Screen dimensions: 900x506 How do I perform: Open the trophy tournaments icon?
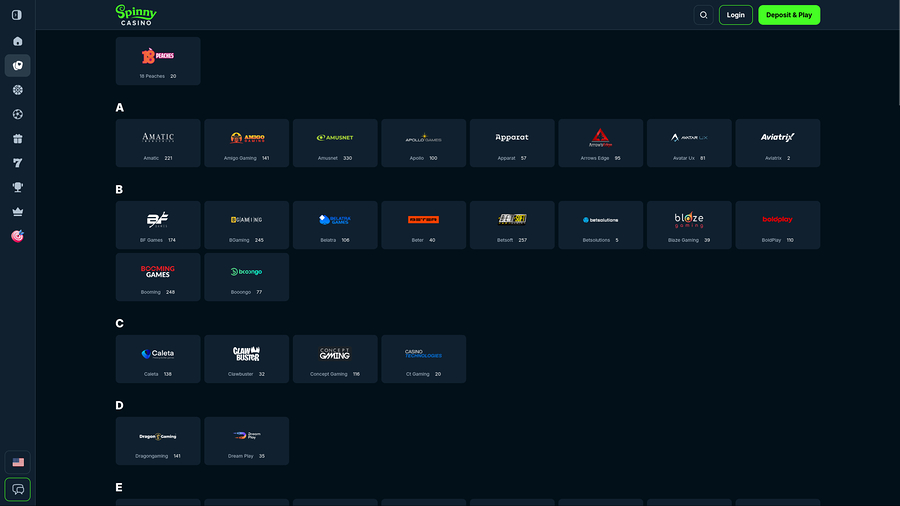[x=18, y=188]
